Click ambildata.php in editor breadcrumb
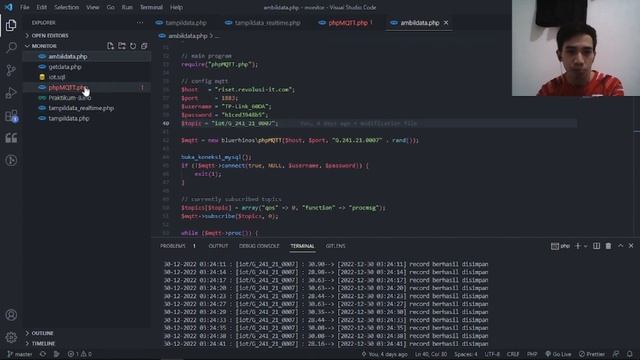The height and width of the screenshot is (360, 640). [x=187, y=36]
